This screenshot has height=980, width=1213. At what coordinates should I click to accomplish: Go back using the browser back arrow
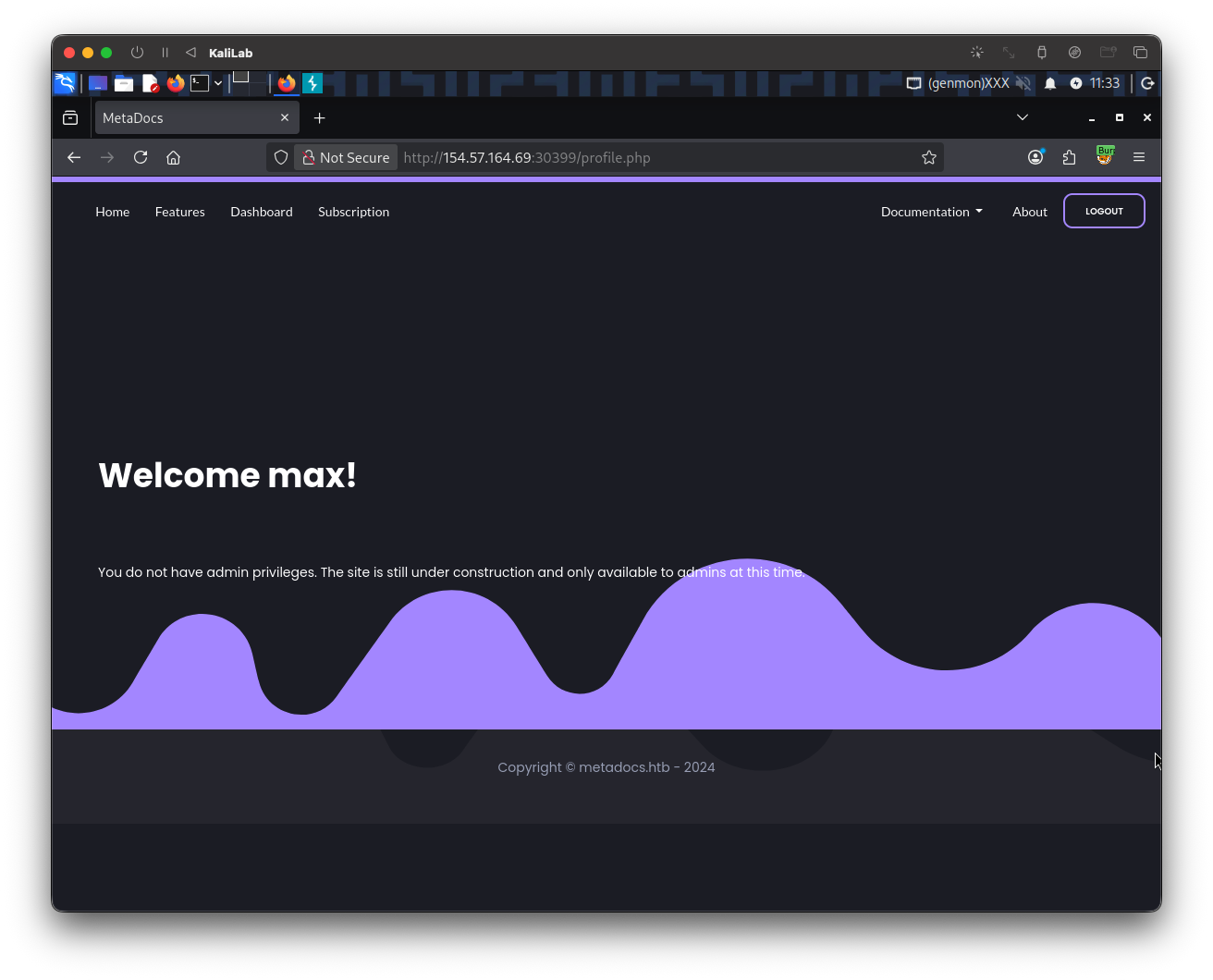(x=74, y=157)
